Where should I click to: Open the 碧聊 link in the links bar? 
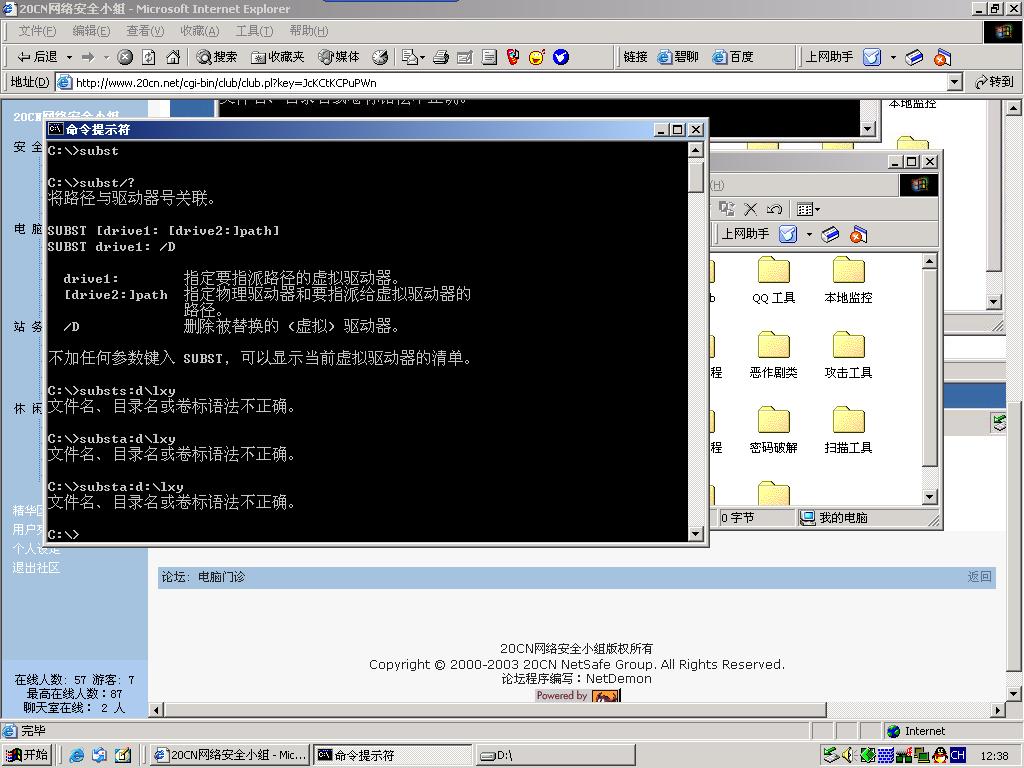point(678,57)
